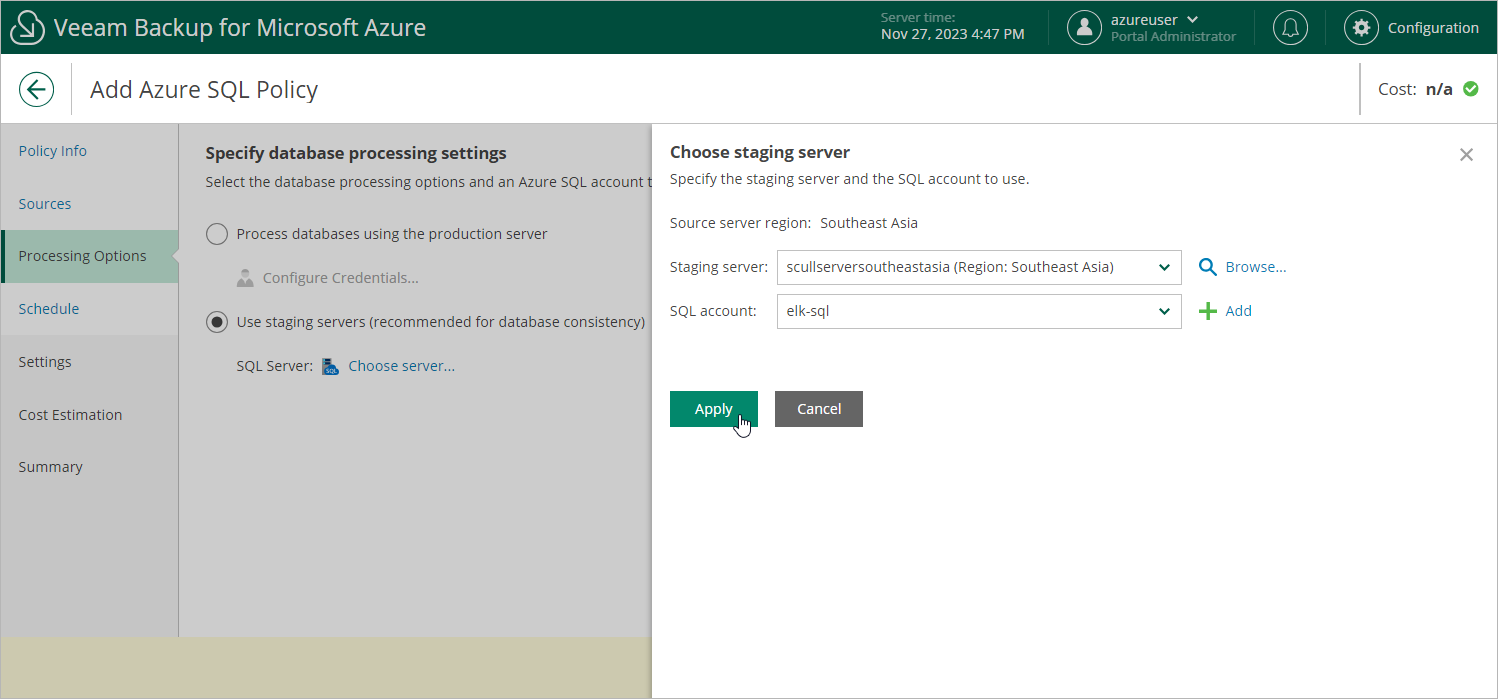Screen dimensions: 1498x699
Task: Select Use staging servers option
Action: (216, 322)
